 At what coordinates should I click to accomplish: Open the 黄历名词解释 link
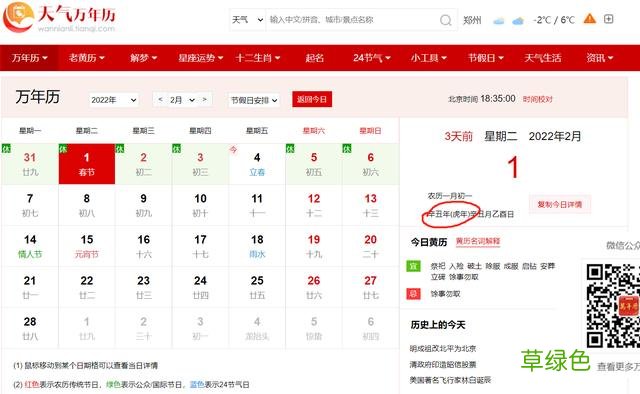(x=478, y=241)
